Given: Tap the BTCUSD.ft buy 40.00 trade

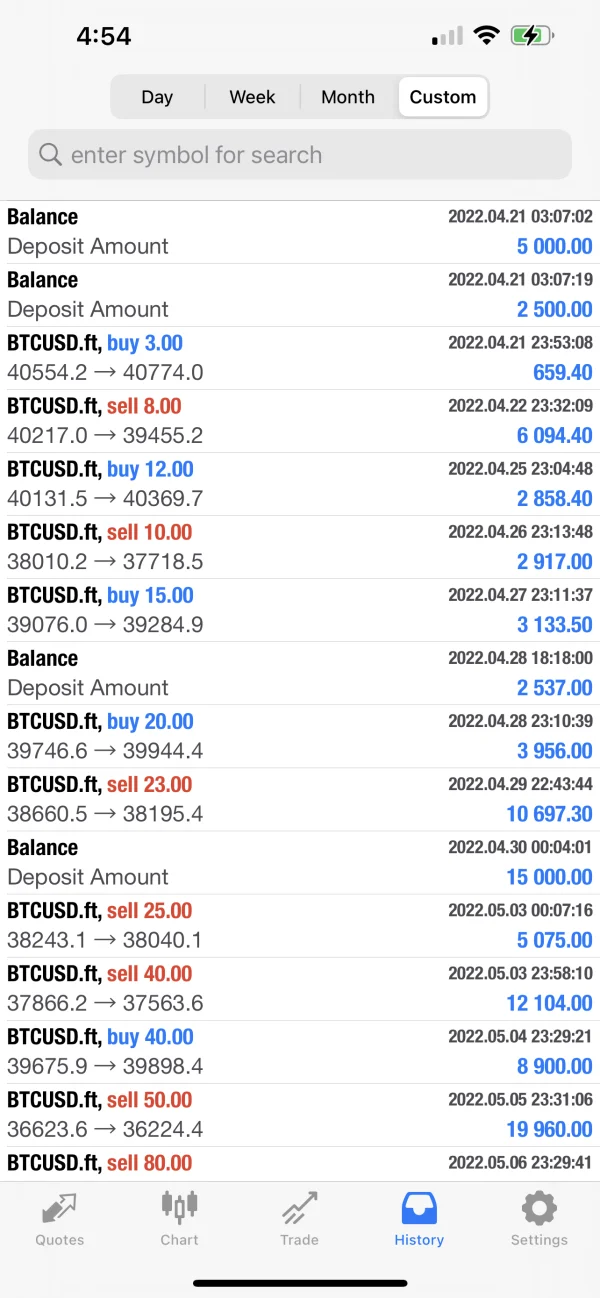Looking at the screenshot, I should tap(300, 1051).
